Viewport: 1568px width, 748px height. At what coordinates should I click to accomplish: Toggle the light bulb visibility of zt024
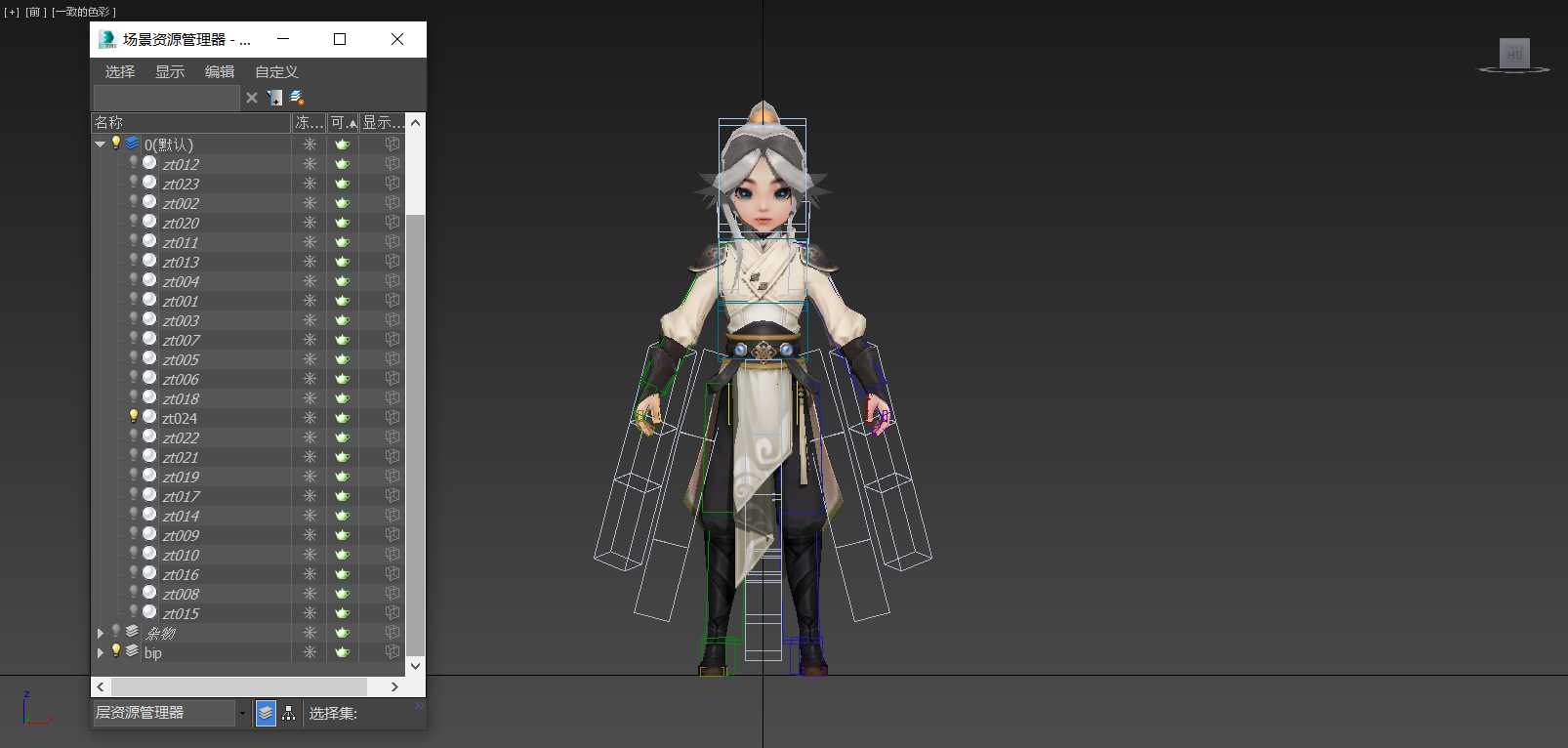pyautogui.click(x=134, y=417)
